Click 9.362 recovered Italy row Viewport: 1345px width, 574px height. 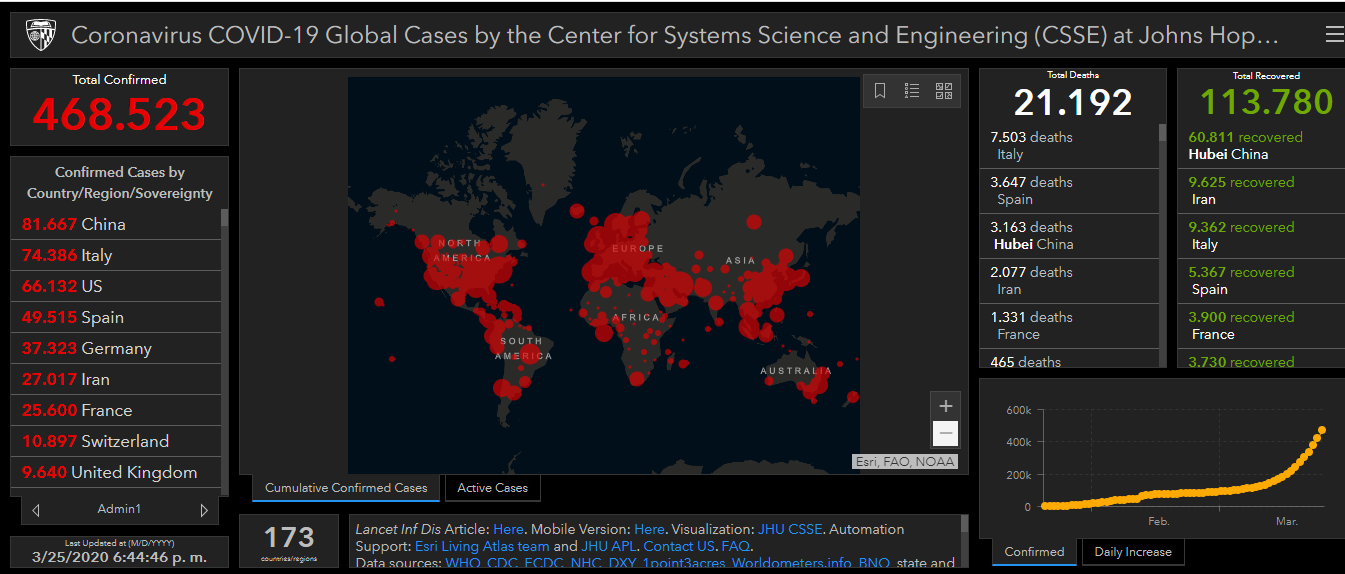pos(1261,236)
